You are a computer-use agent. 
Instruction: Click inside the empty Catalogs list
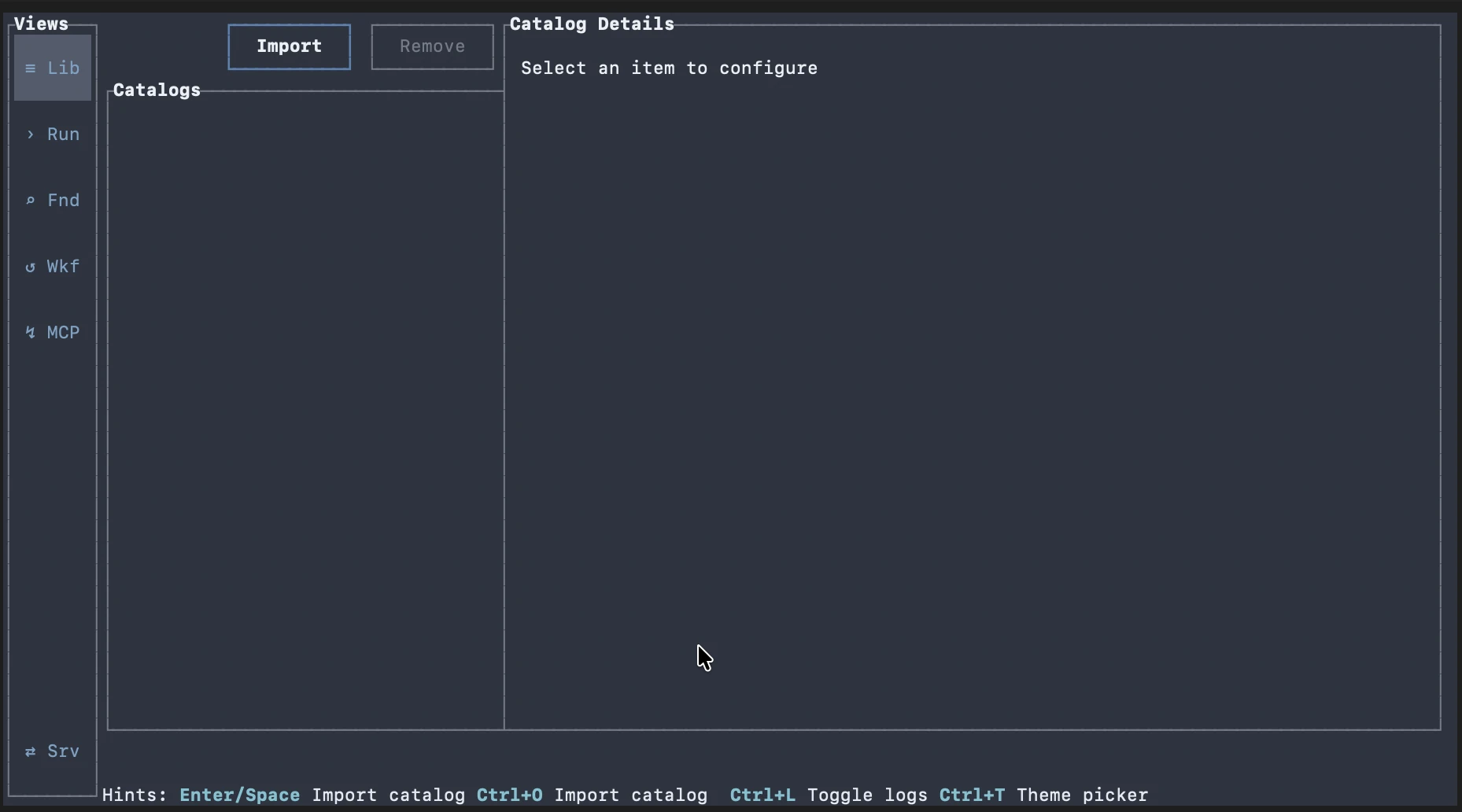[x=305, y=409]
